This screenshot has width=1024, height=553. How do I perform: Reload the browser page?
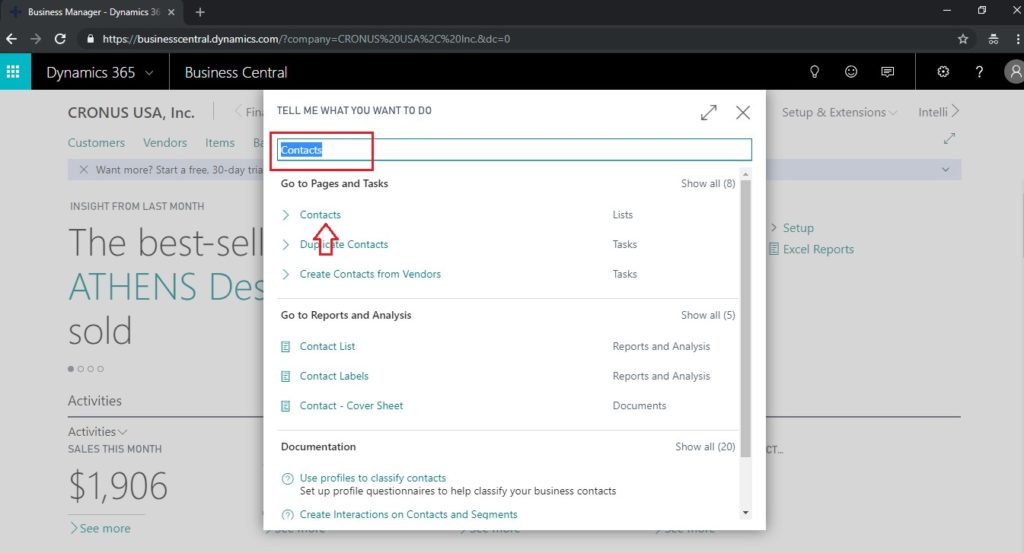tap(60, 39)
